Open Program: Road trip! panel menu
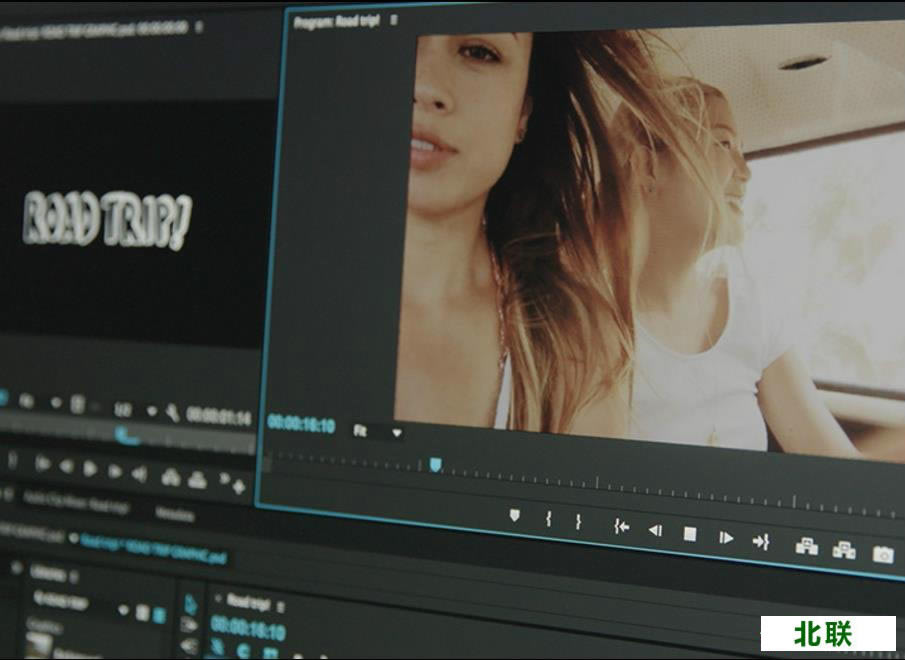This screenshot has width=905, height=660. tap(394, 20)
